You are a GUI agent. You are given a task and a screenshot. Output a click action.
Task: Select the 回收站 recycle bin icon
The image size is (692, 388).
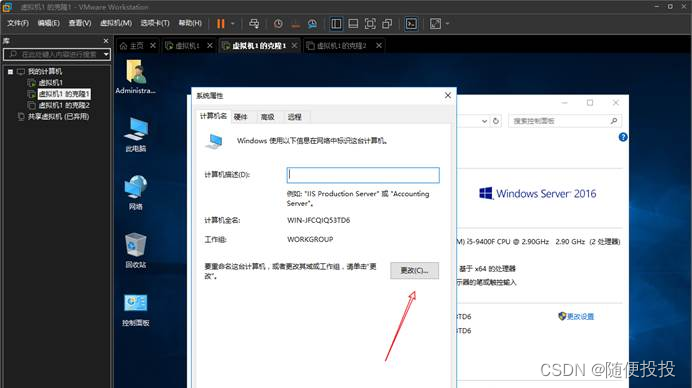coord(135,251)
